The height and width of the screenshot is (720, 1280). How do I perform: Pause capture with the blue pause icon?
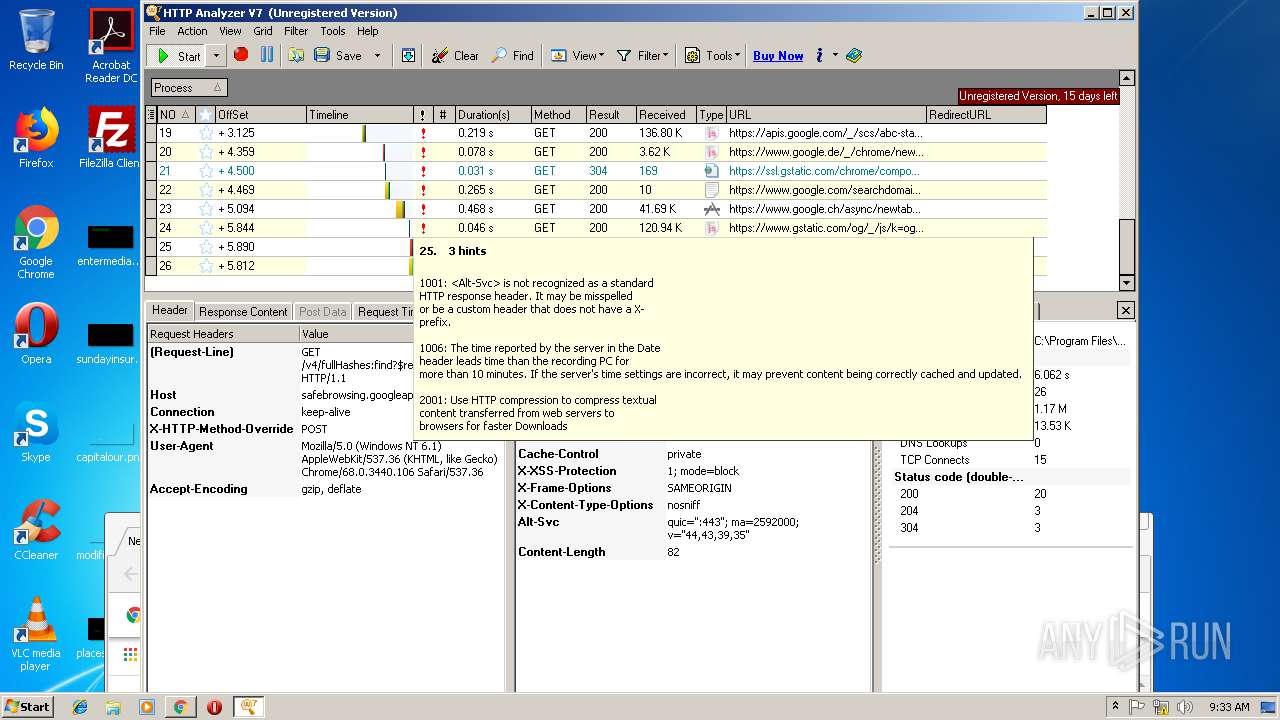[267, 55]
